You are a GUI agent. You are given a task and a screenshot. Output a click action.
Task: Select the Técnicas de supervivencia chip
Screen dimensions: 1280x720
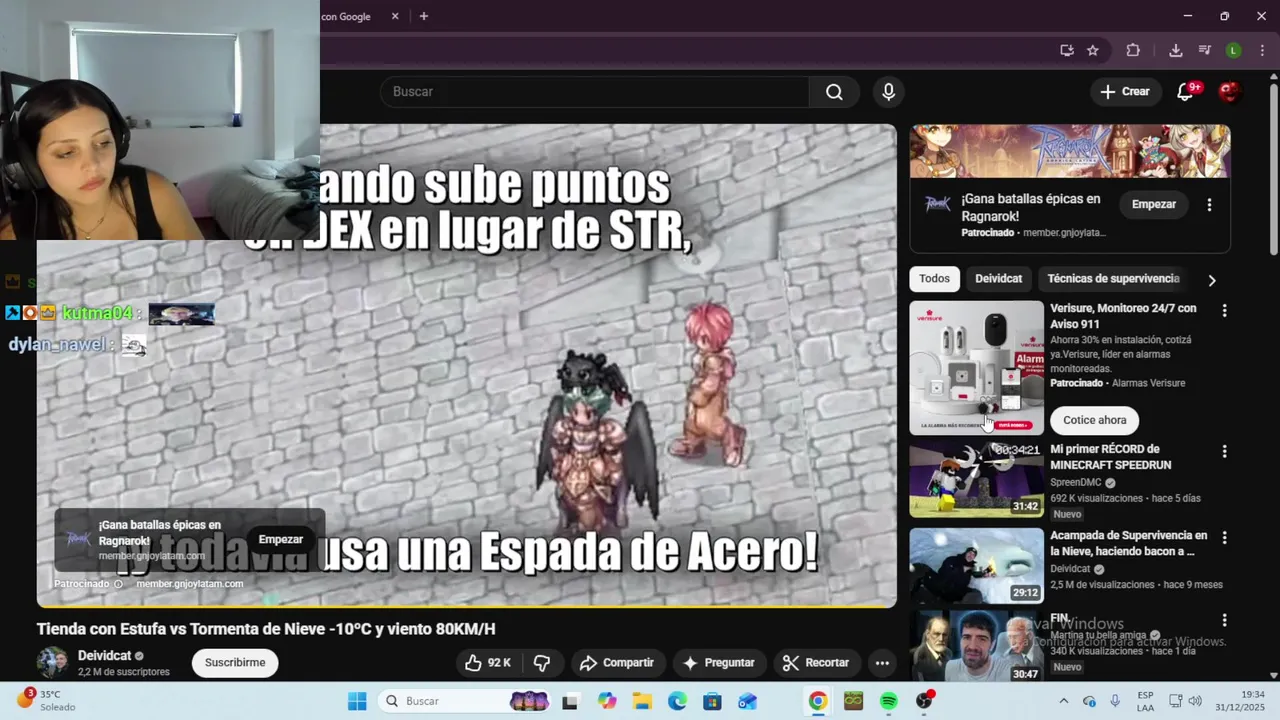[x=1113, y=279]
